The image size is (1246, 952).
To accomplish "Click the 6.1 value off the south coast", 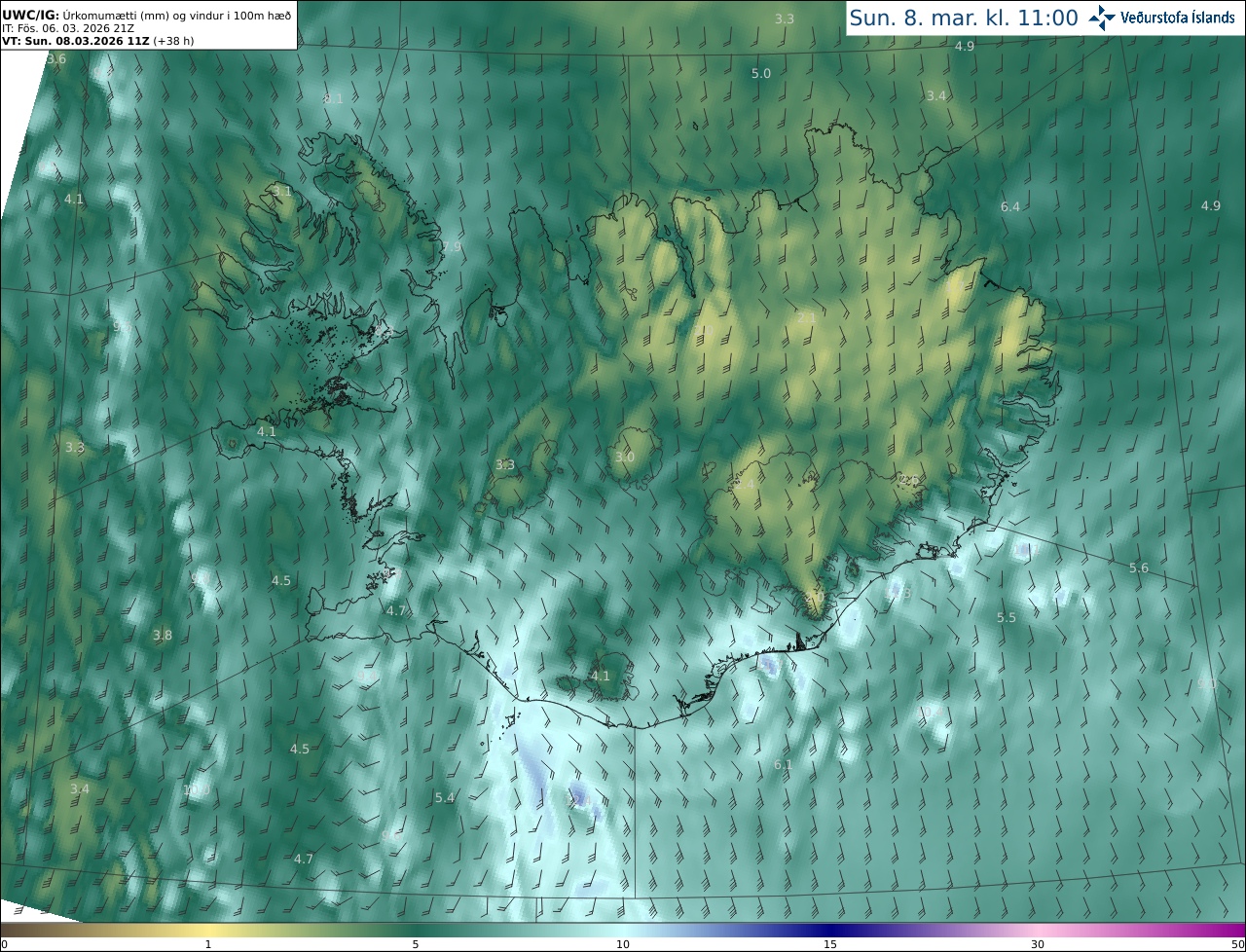I will pyautogui.click(x=784, y=765).
